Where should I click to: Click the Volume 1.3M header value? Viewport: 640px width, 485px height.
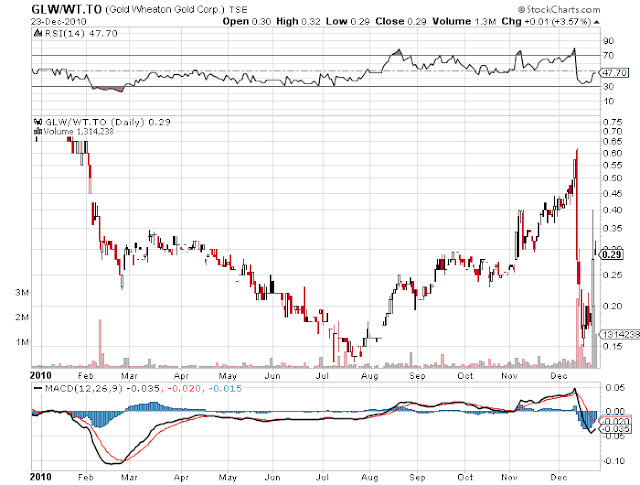pyautogui.click(x=464, y=21)
